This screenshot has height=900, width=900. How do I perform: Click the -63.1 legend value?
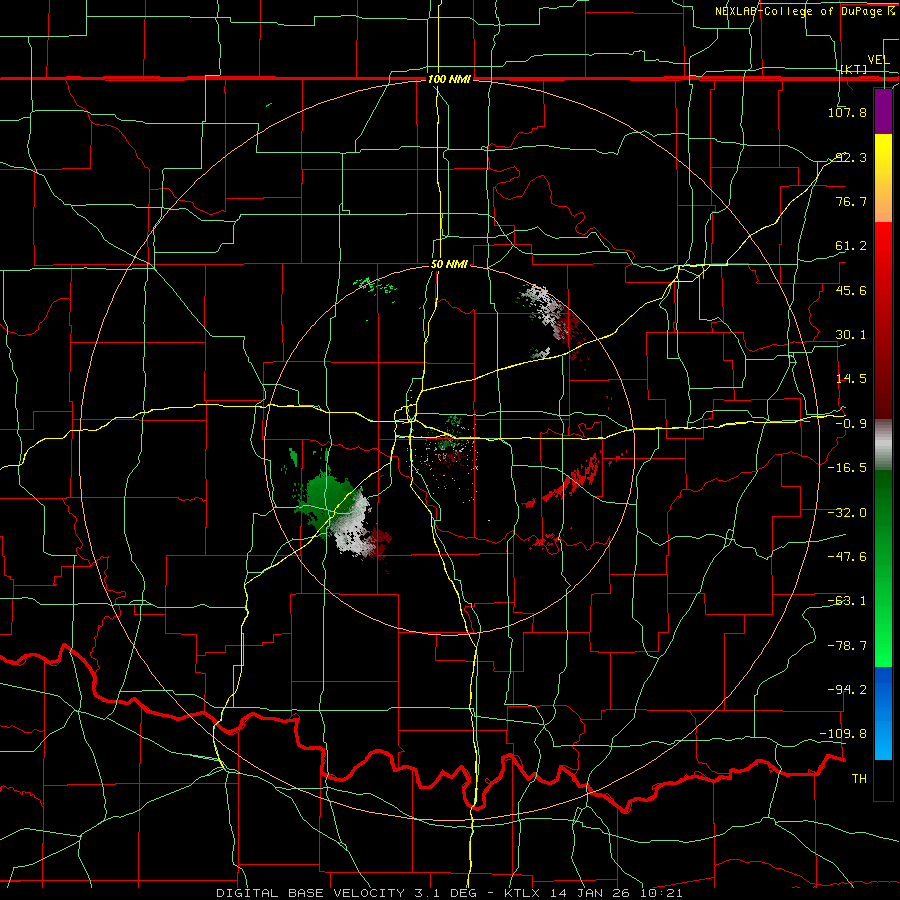(x=847, y=601)
